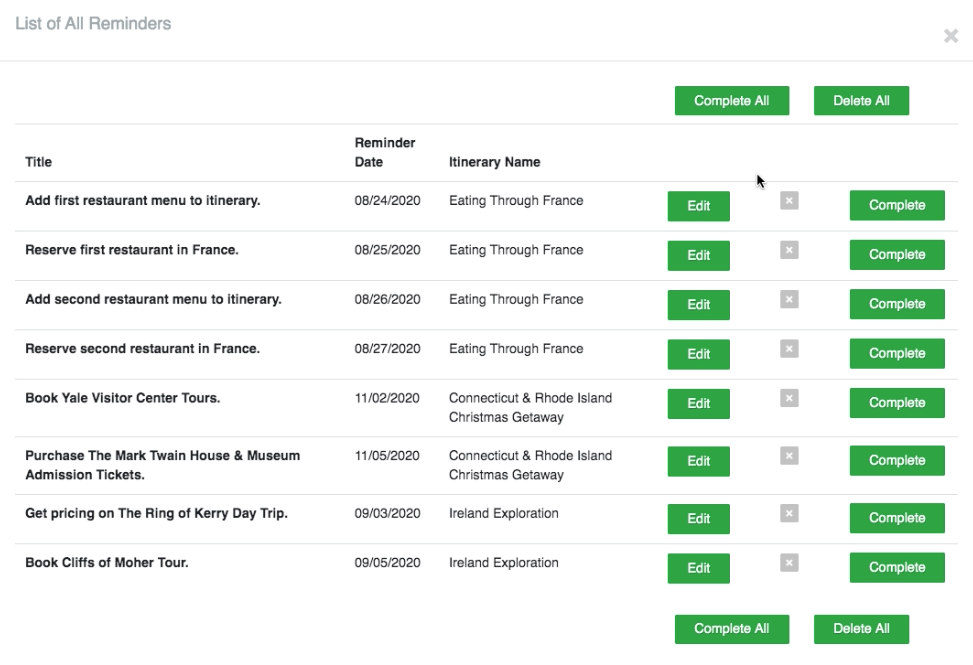Viewport: 973px width, 665px height.
Task: Complete the Reserve first restaurant in France reminder
Action: 897,255
